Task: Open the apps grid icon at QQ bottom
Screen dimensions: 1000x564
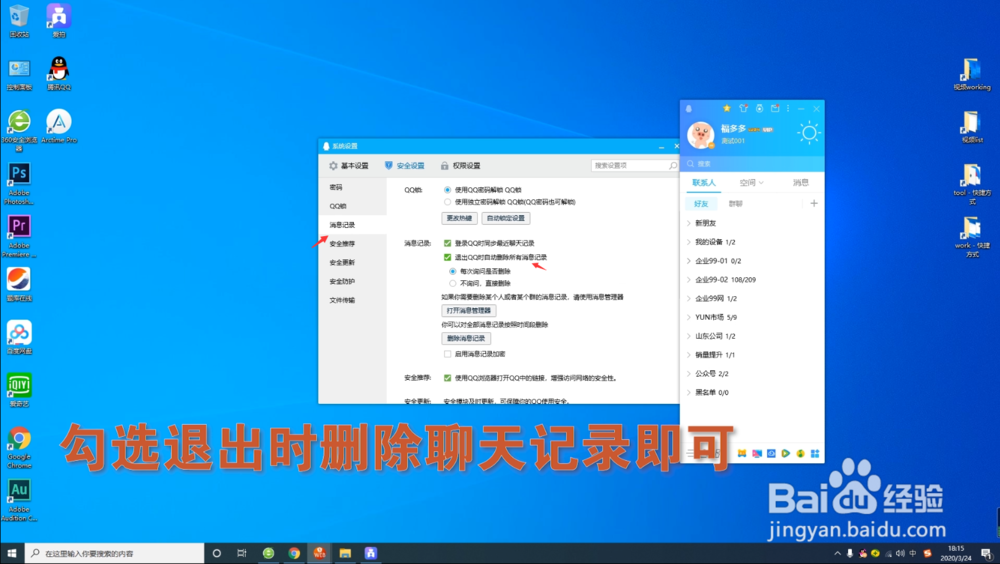Action: click(x=814, y=453)
